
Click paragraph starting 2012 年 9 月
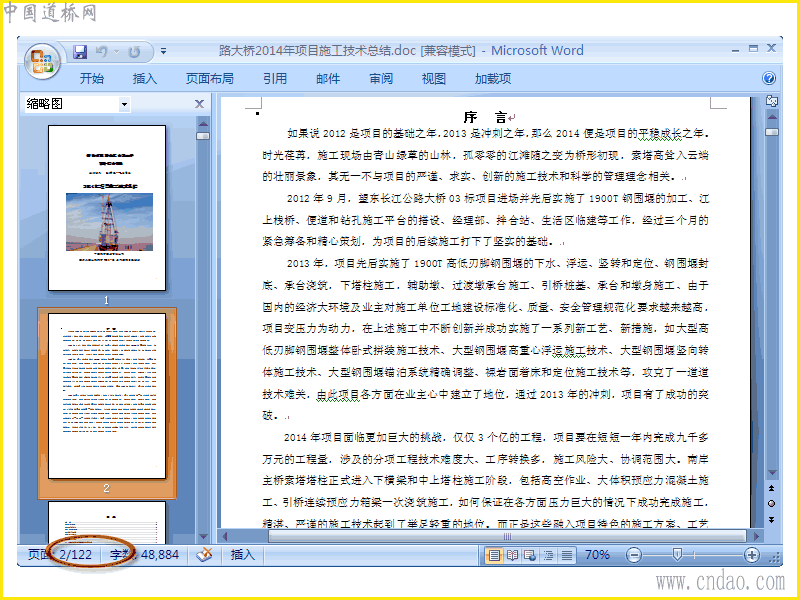click(485, 220)
